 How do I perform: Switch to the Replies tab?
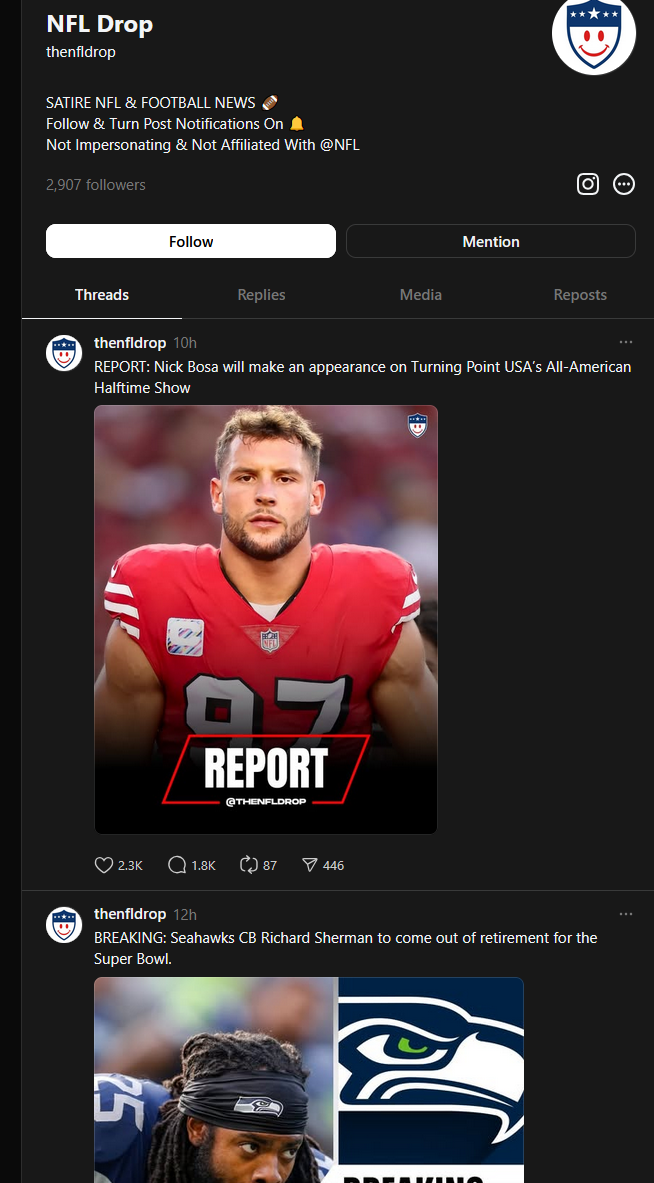coord(261,295)
